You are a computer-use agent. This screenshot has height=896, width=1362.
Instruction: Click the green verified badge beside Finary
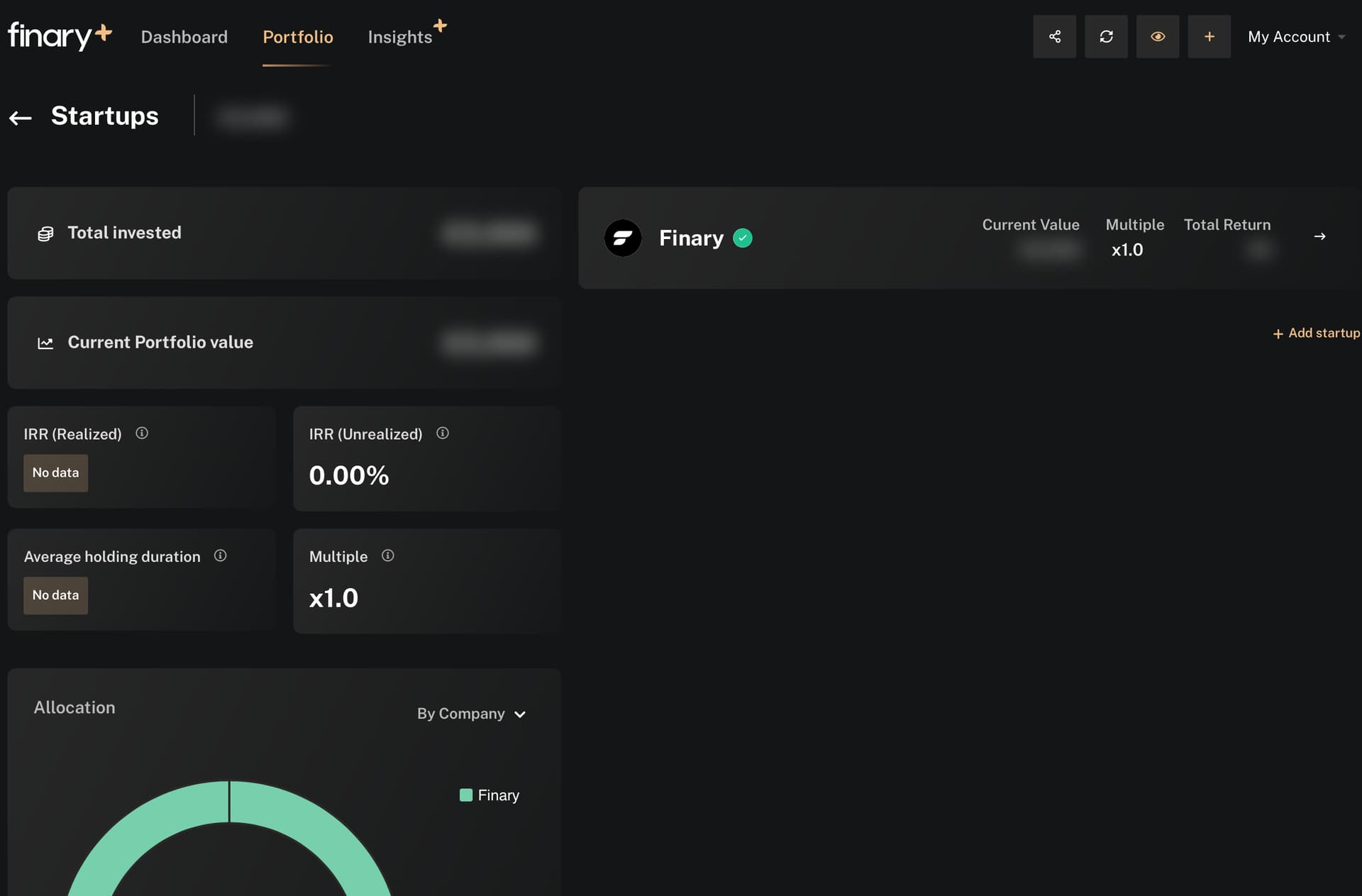(x=743, y=238)
